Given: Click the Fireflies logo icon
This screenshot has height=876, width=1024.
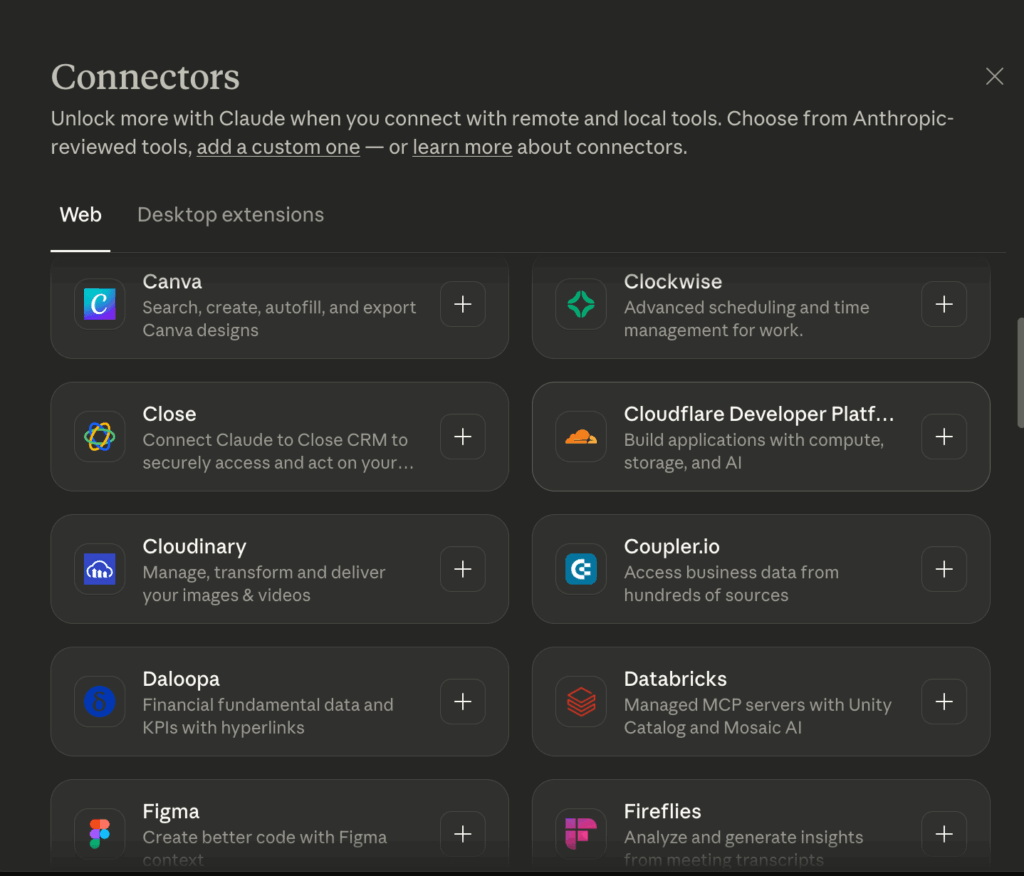Looking at the screenshot, I should [x=581, y=833].
